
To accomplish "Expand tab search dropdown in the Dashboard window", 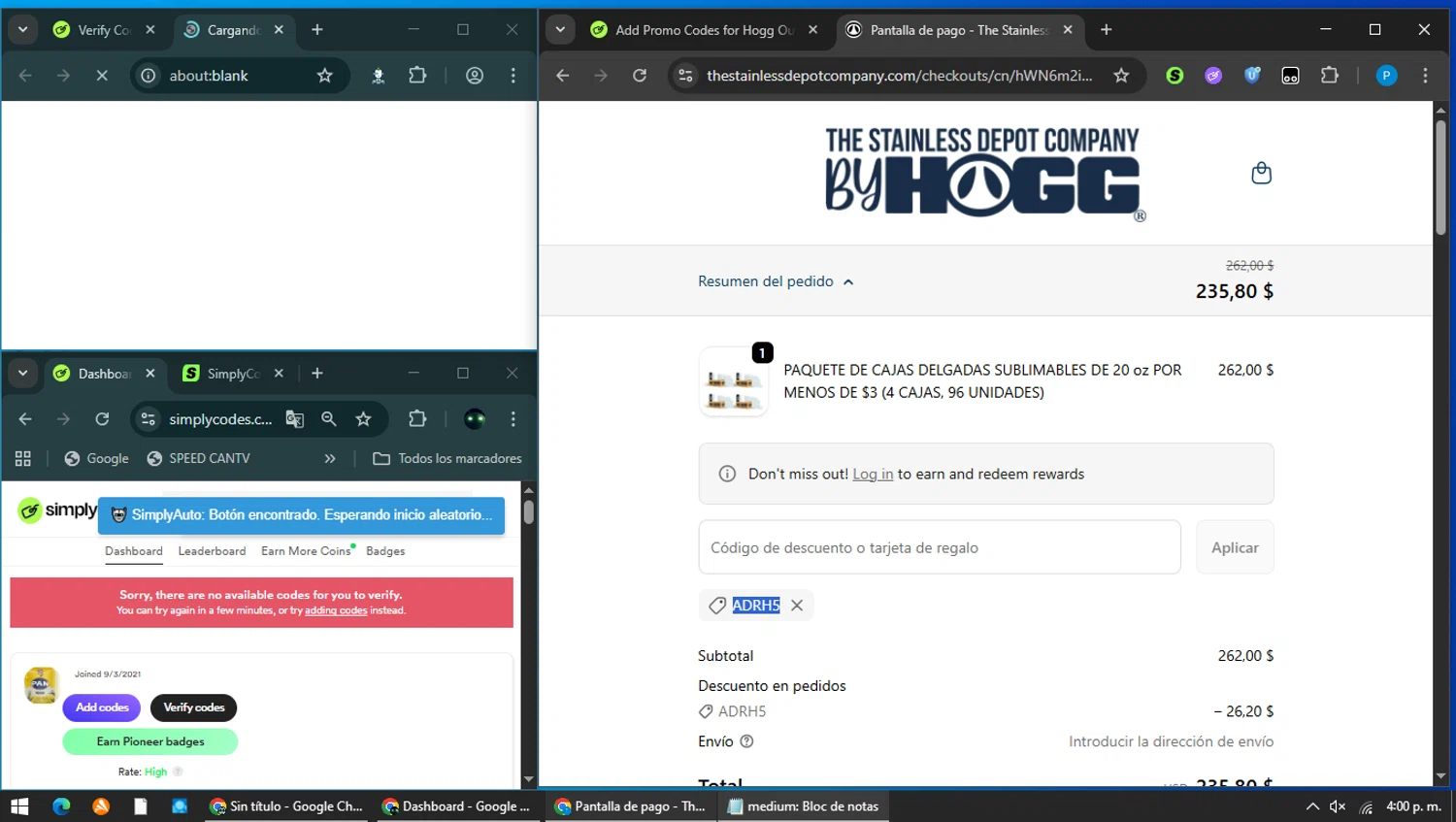I will tap(22, 374).
